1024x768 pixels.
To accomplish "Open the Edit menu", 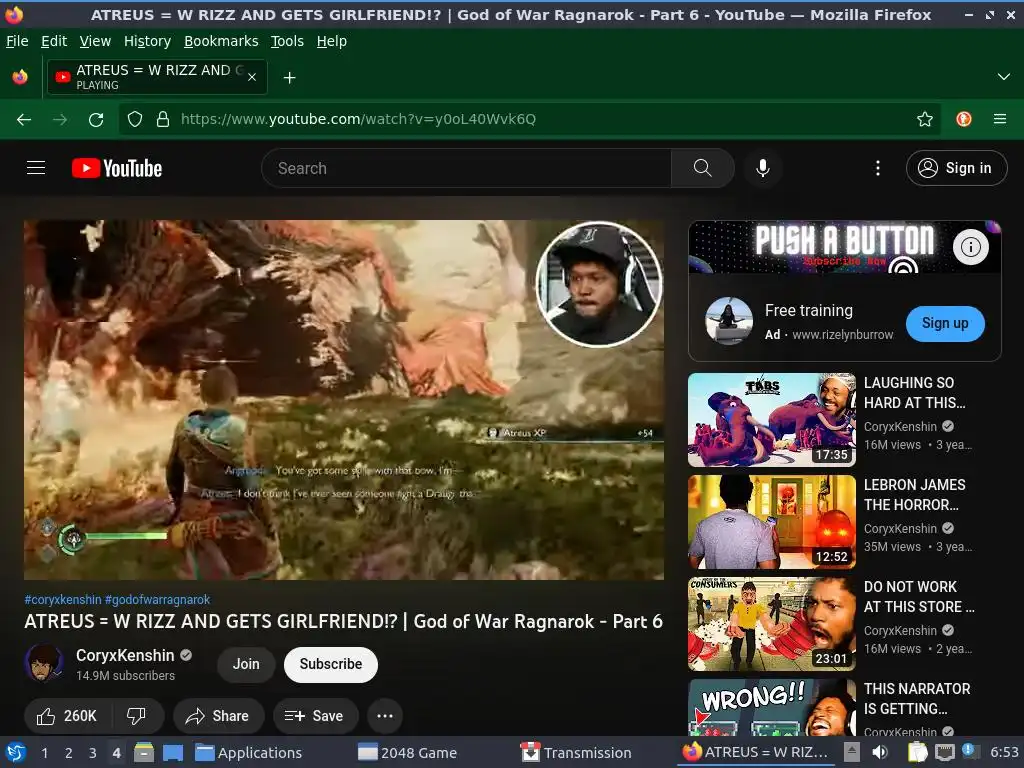I will tap(54, 41).
